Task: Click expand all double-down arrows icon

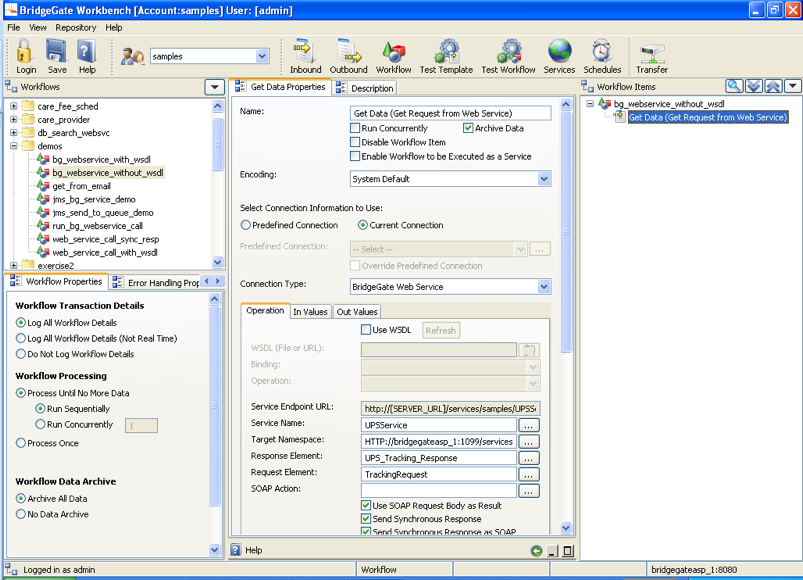Action: [753, 86]
